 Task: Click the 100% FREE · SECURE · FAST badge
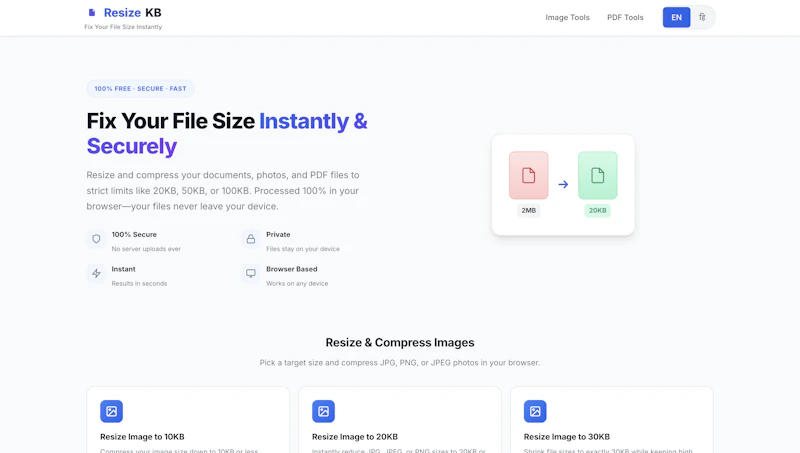click(x=140, y=88)
